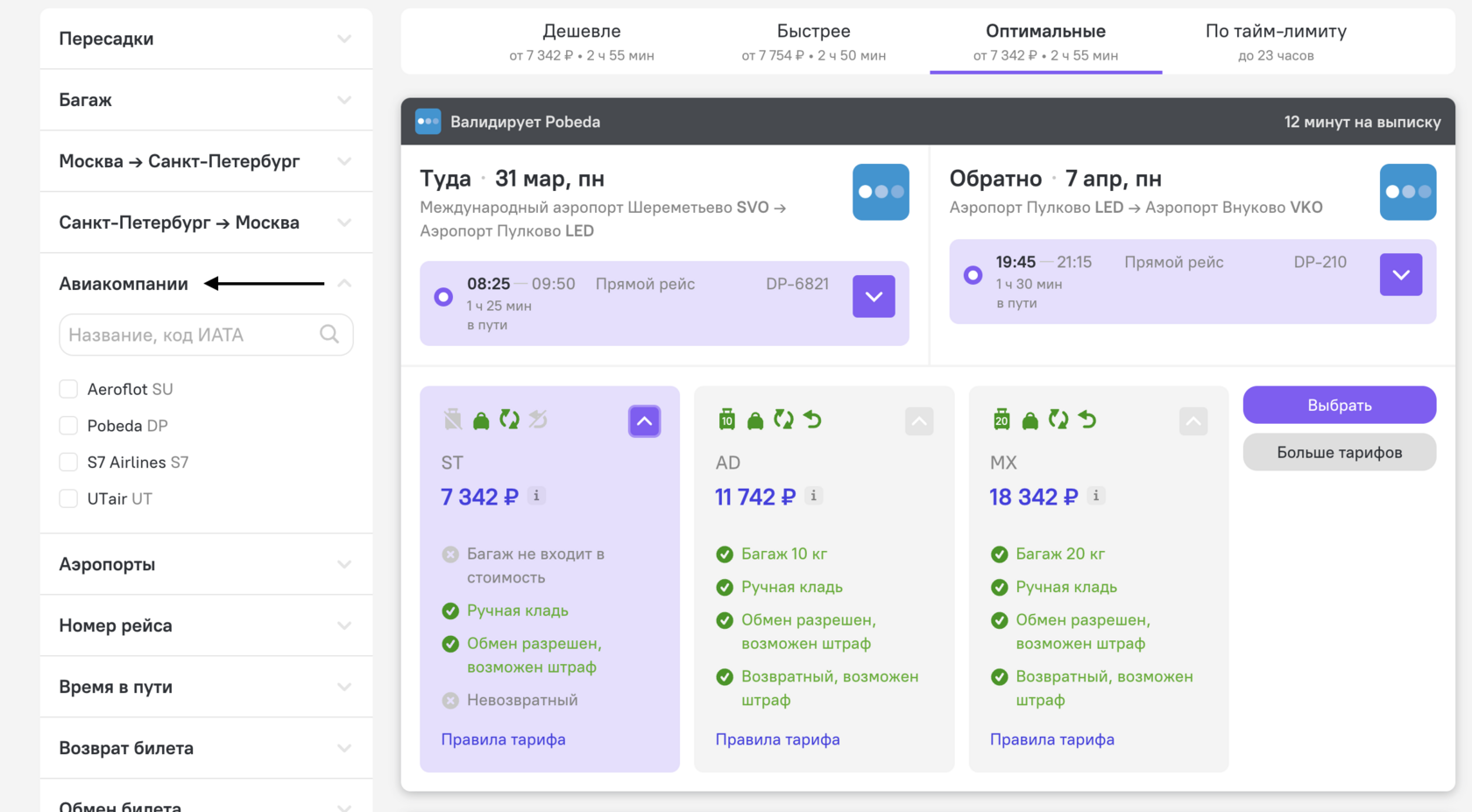Collapse the ST tariff card chevron
1472x812 pixels.
[644, 421]
